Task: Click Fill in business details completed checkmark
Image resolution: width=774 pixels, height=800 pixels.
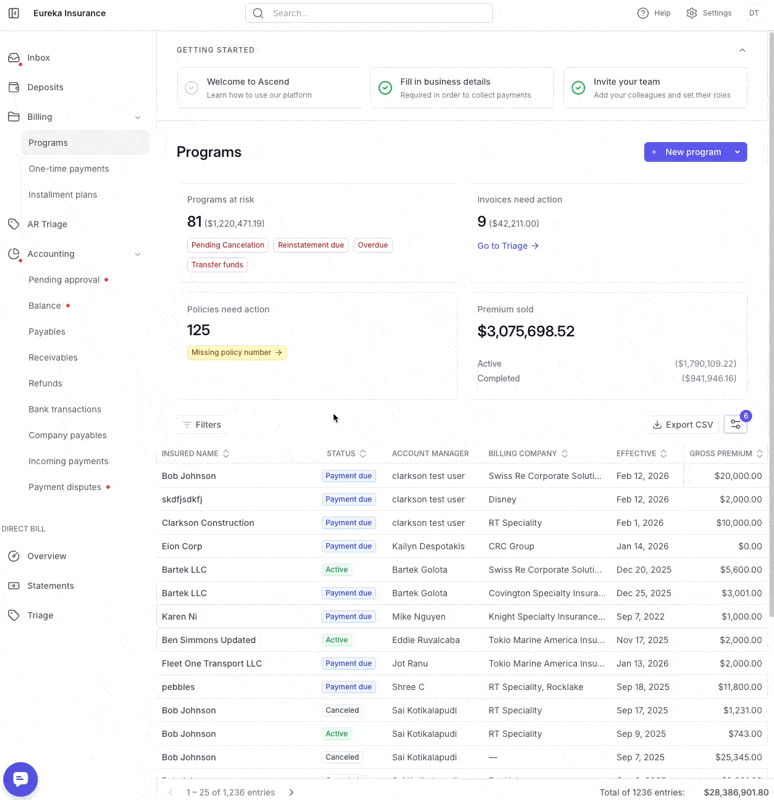Action: [385, 88]
